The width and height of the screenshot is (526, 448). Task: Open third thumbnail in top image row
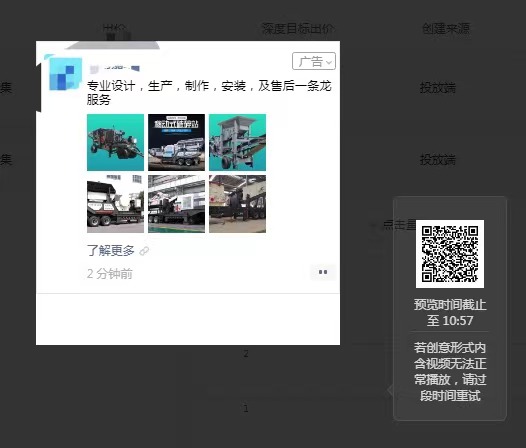tap(238, 142)
